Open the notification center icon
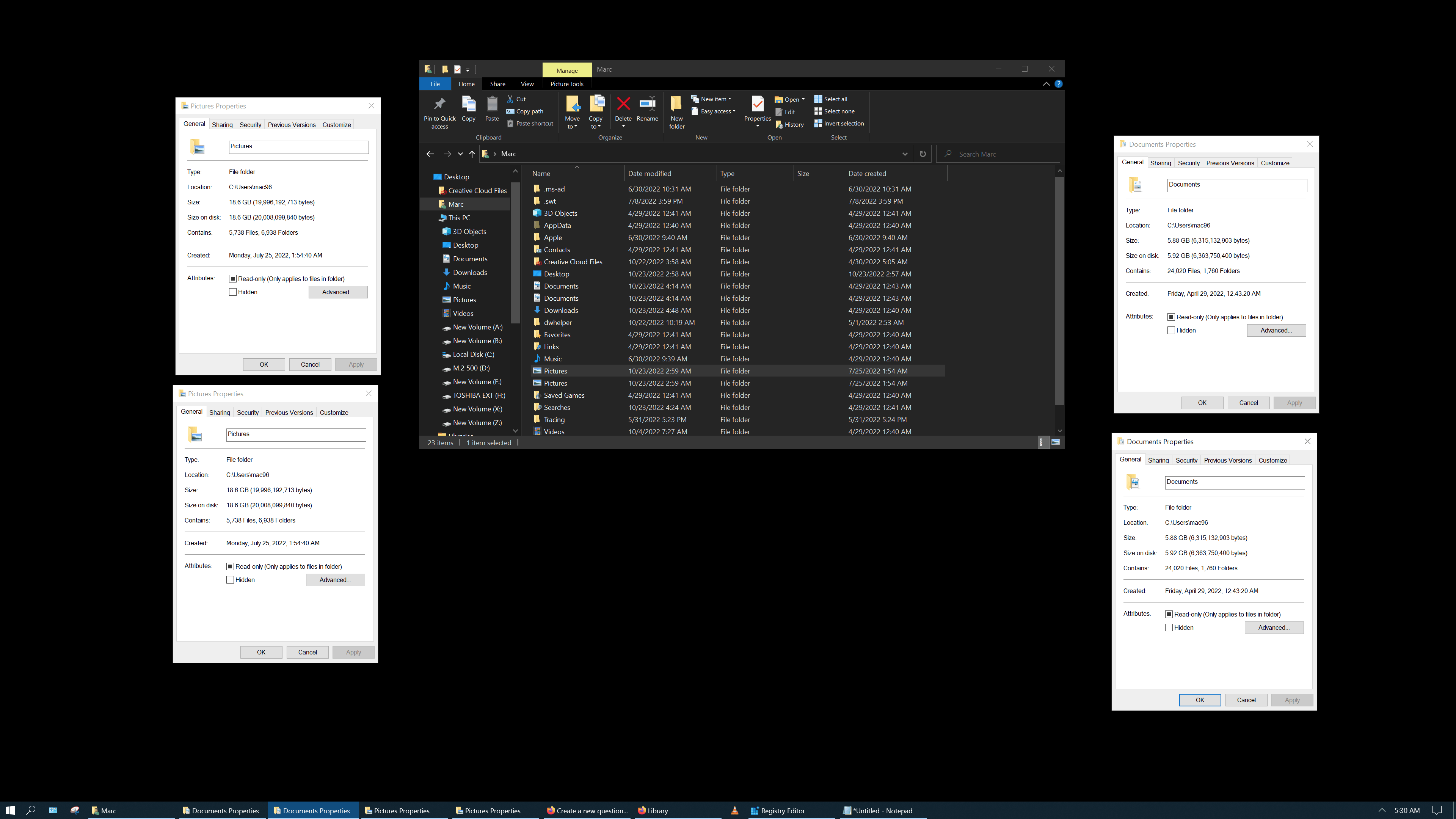This screenshot has height=819, width=1456. click(1437, 810)
